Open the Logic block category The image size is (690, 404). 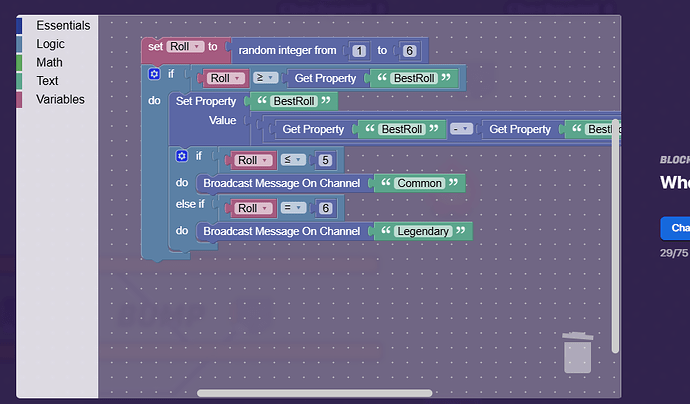point(50,44)
